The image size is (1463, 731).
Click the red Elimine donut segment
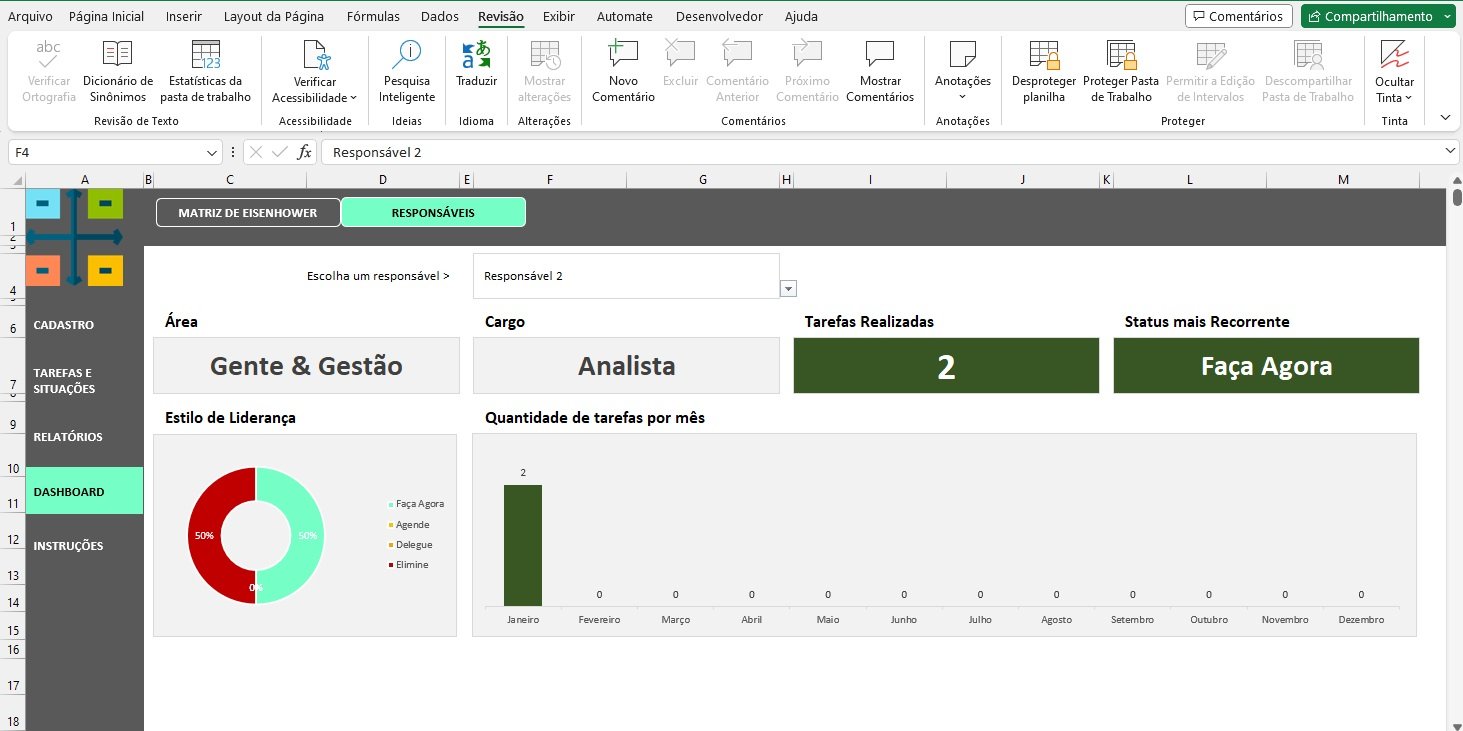coord(204,535)
